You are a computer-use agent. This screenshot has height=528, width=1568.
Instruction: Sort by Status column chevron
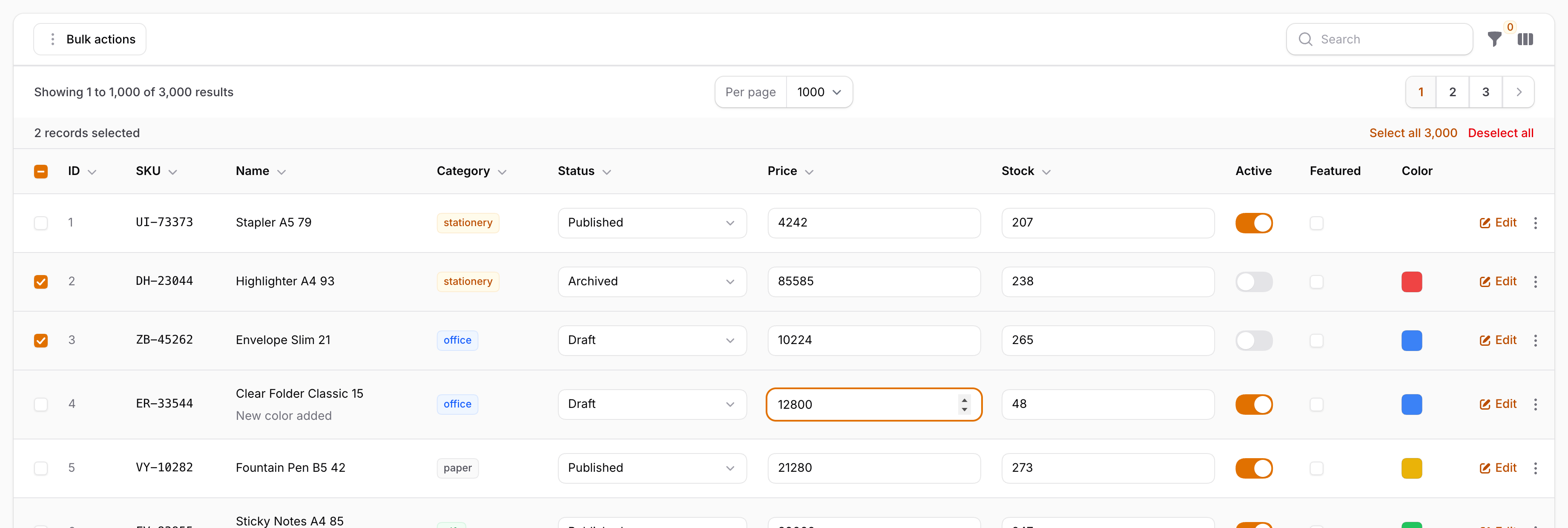[x=606, y=172]
